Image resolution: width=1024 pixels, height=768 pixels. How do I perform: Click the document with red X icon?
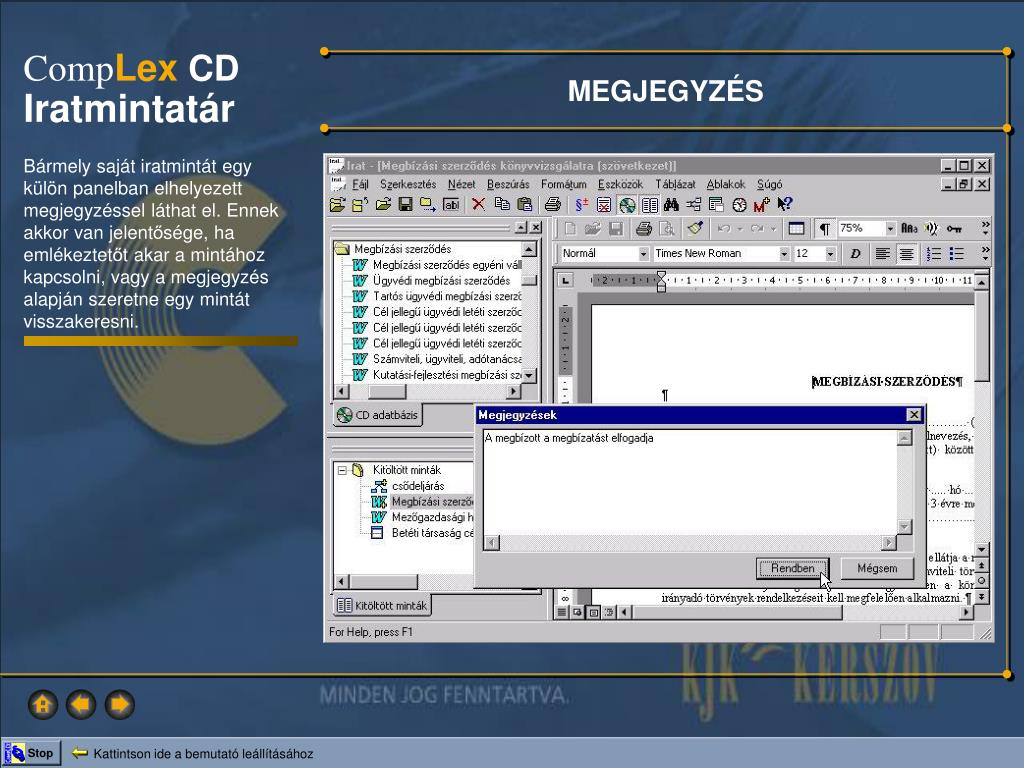[604, 205]
